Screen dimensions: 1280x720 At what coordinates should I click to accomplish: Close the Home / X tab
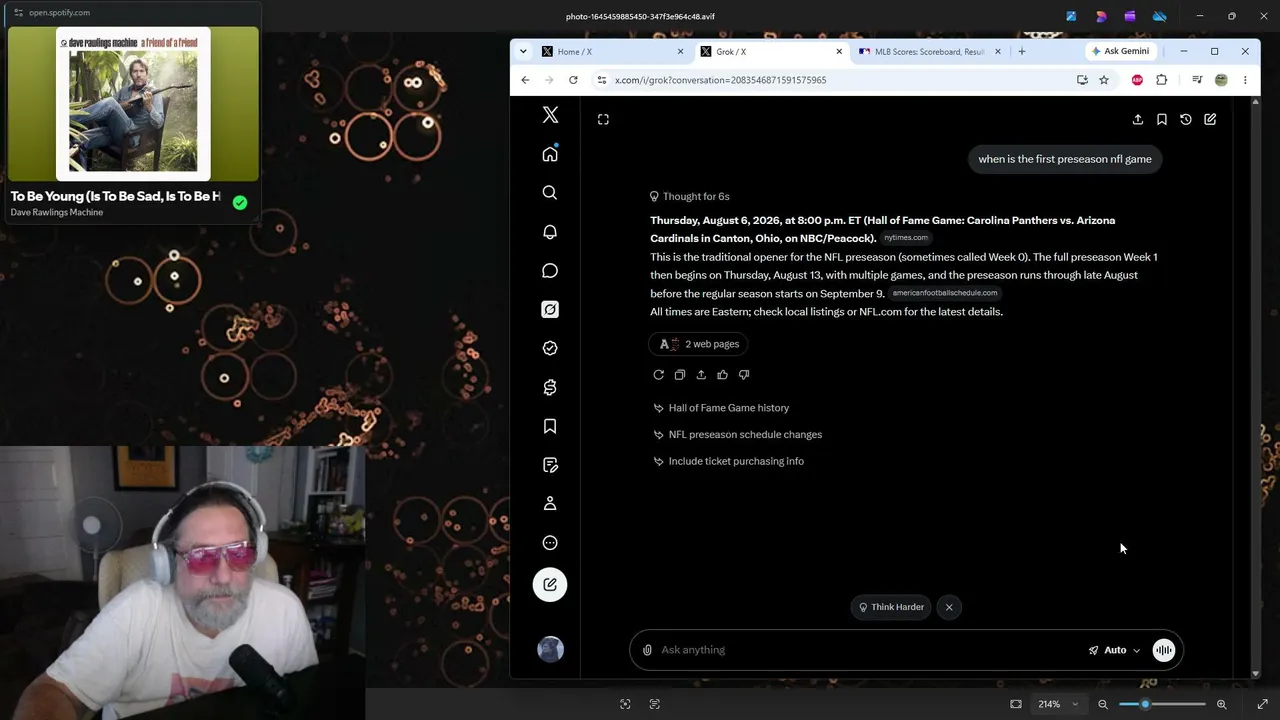pos(681,51)
